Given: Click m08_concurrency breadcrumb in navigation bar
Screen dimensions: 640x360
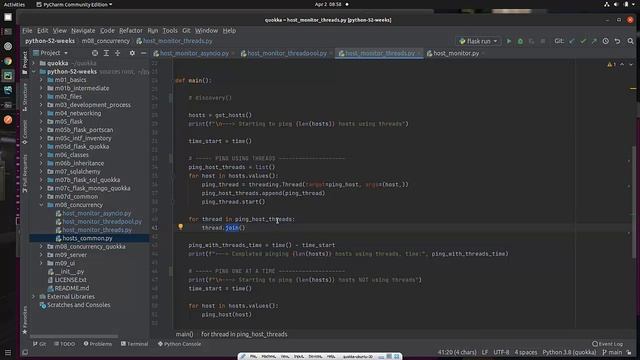Looking at the screenshot, I should tap(106, 41).
